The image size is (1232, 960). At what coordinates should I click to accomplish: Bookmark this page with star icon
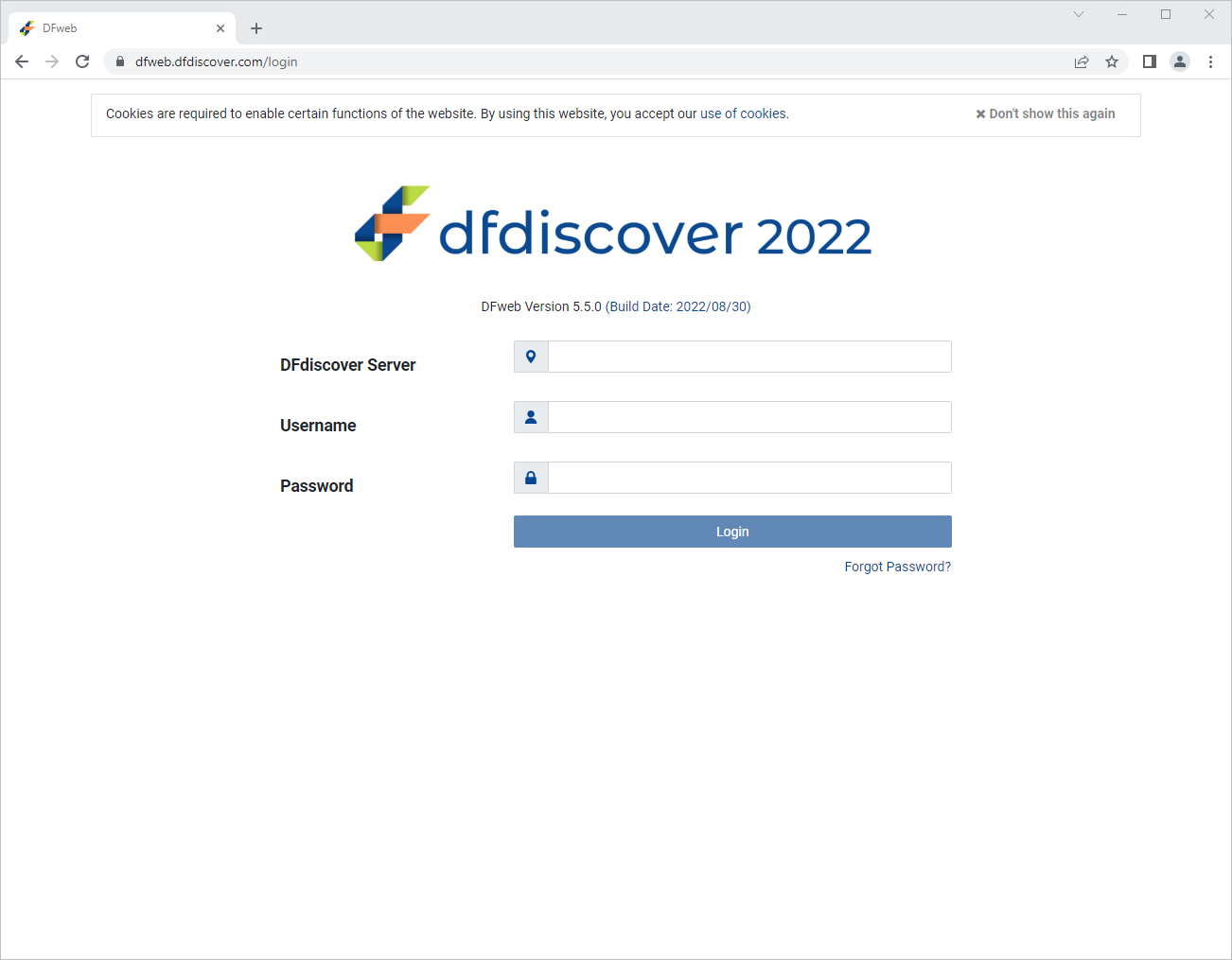coord(1112,61)
